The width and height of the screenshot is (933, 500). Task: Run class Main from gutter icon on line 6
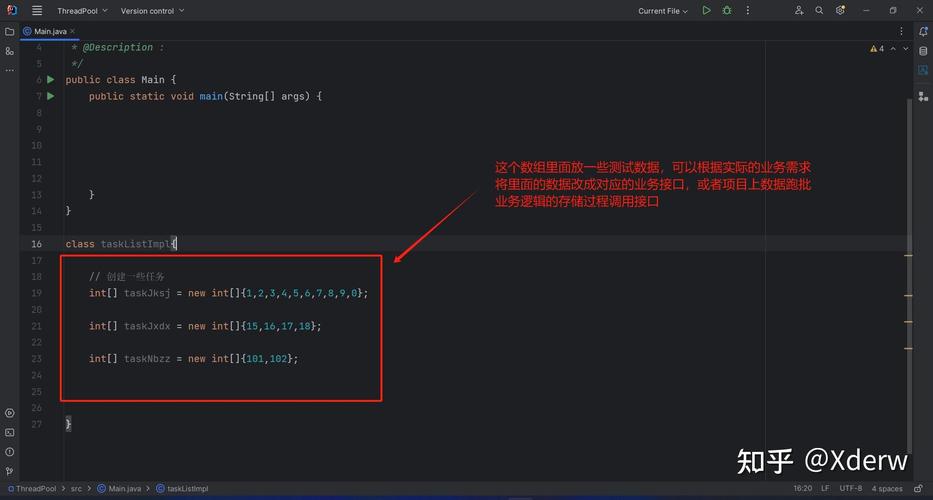pos(51,79)
